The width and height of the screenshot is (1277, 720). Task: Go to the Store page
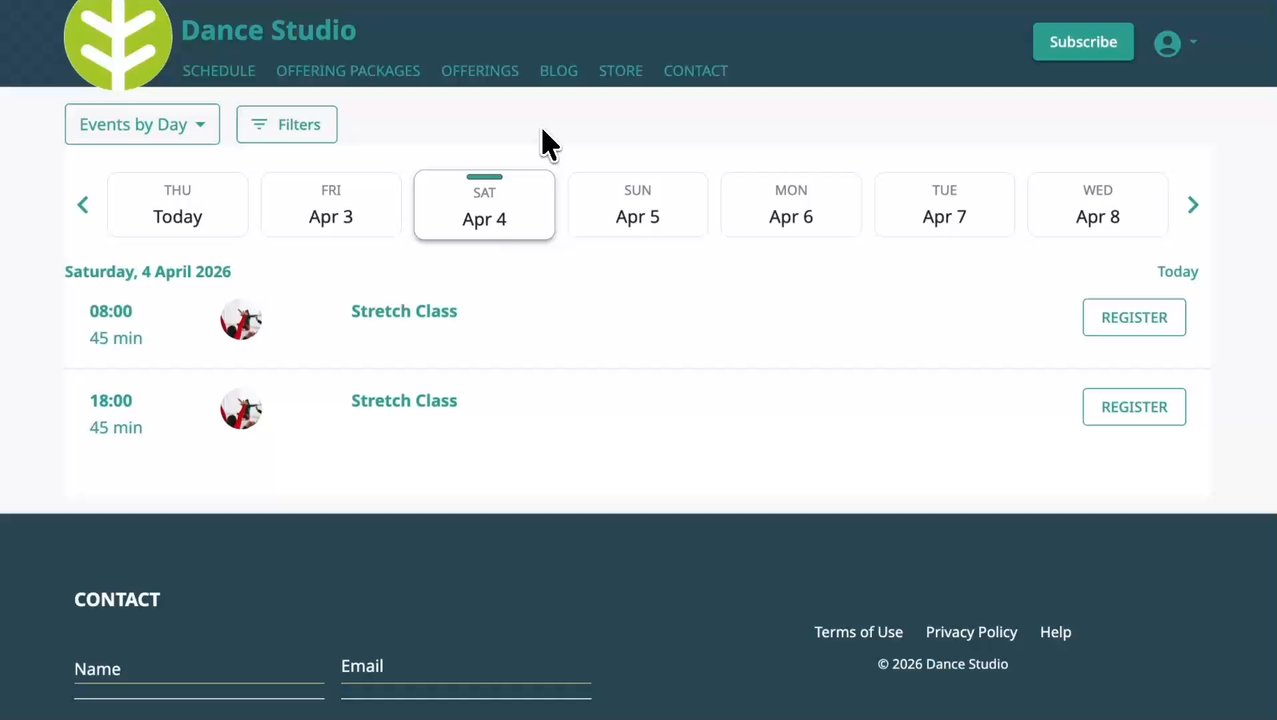[x=620, y=71]
